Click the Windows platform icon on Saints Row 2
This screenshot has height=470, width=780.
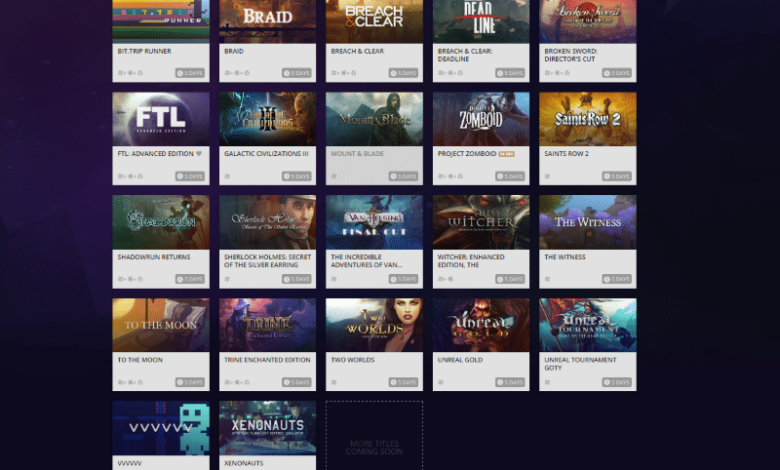point(547,176)
